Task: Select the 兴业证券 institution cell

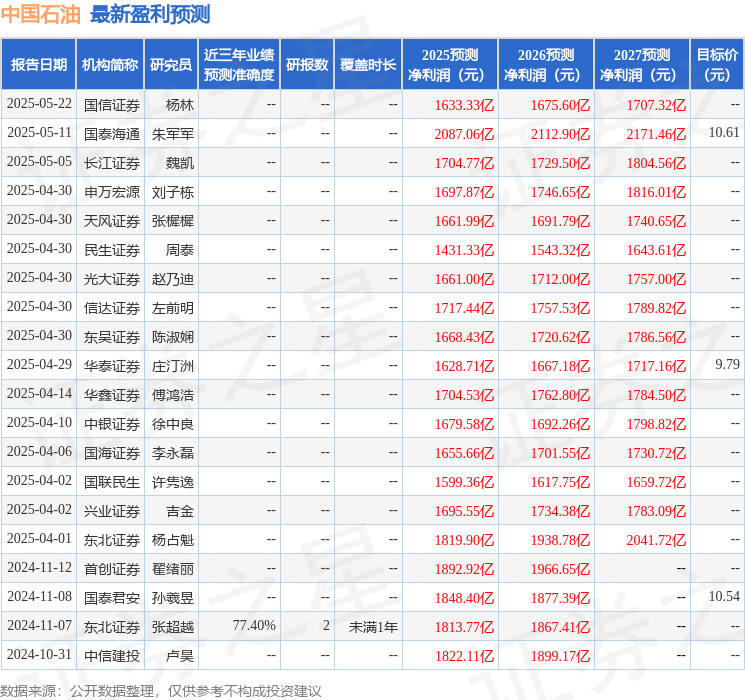Action: 112,511
